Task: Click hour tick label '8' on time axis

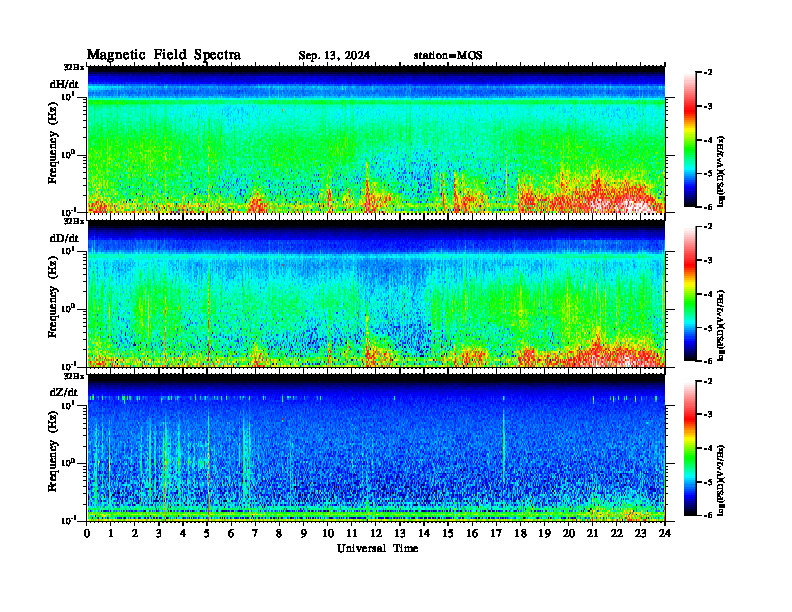Action: 279,533
